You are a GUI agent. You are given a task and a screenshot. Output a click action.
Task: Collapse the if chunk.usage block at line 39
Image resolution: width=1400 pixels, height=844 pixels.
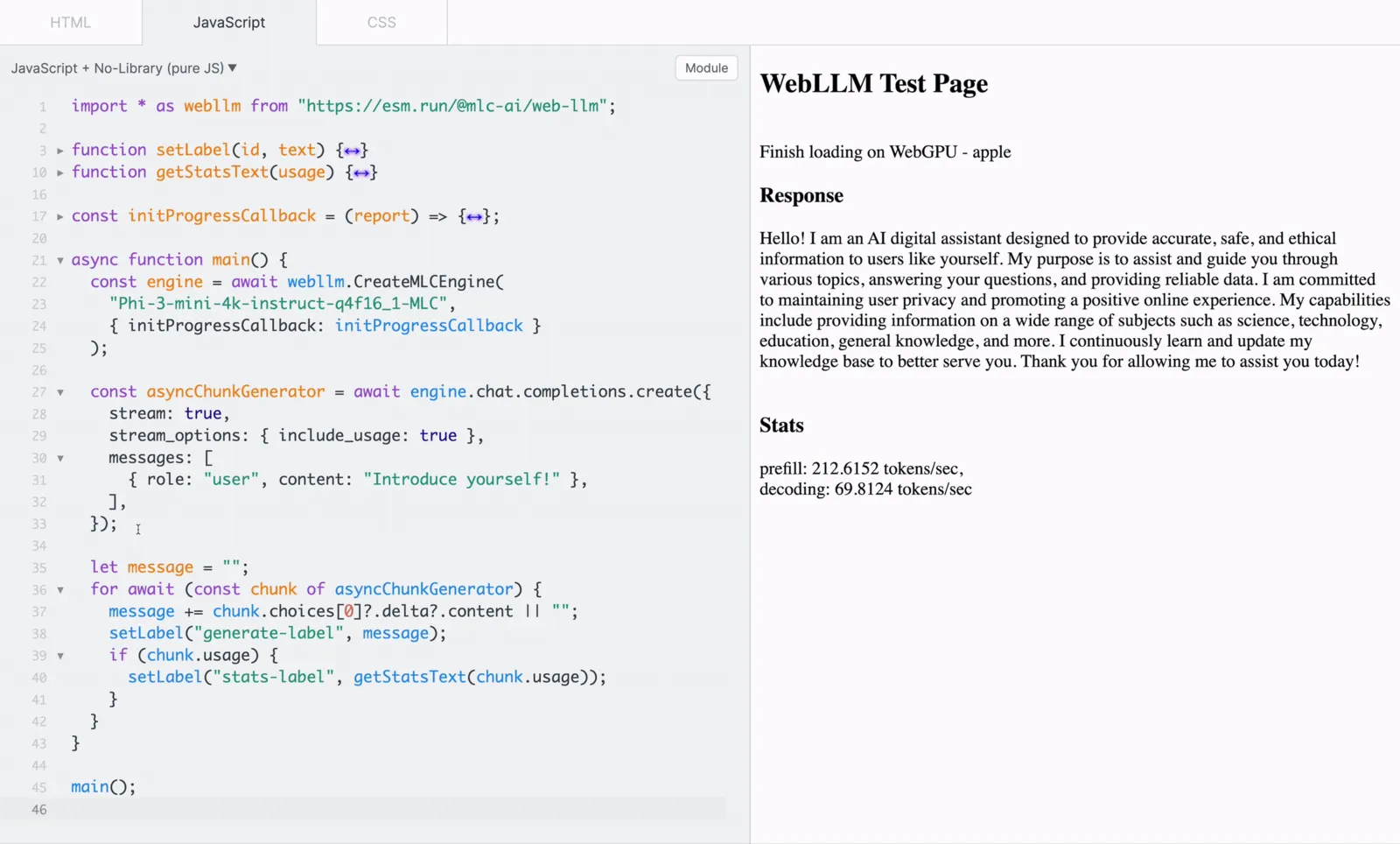point(60,656)
